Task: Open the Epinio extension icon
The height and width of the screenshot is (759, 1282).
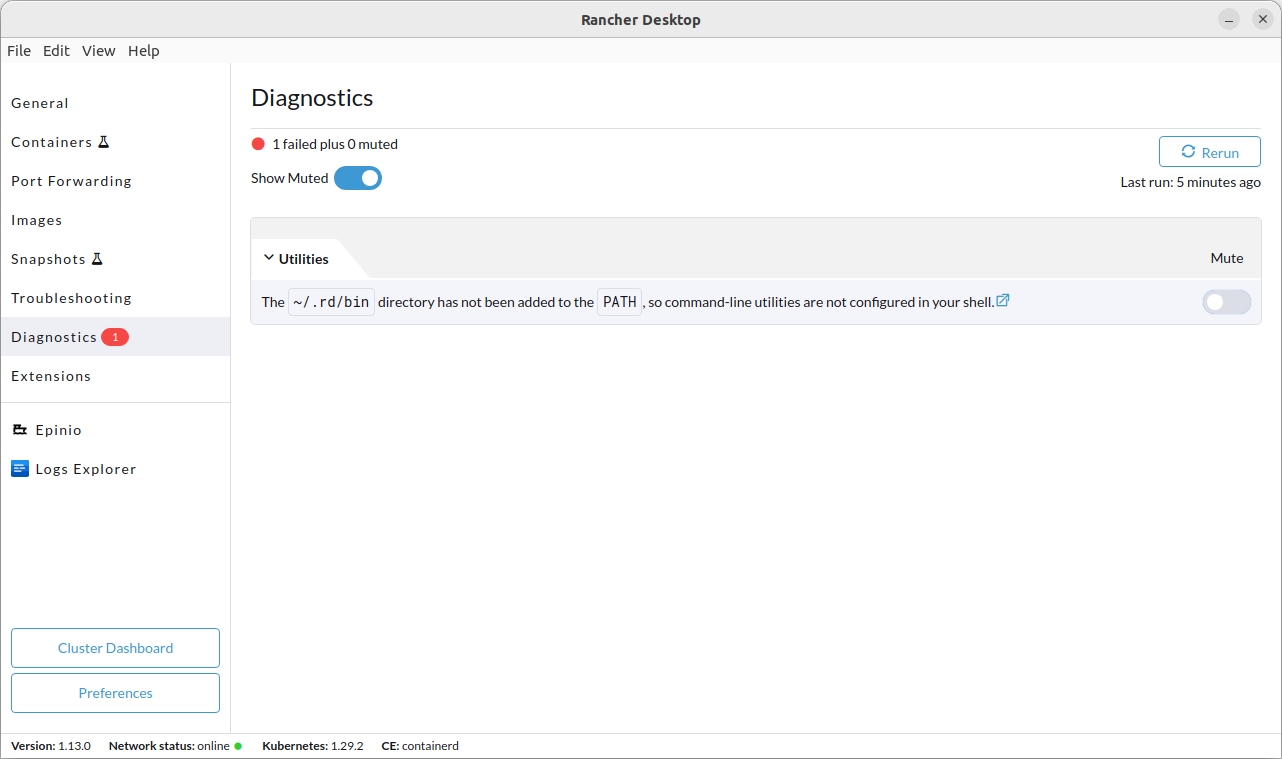Action: click(x=20, y=430)
